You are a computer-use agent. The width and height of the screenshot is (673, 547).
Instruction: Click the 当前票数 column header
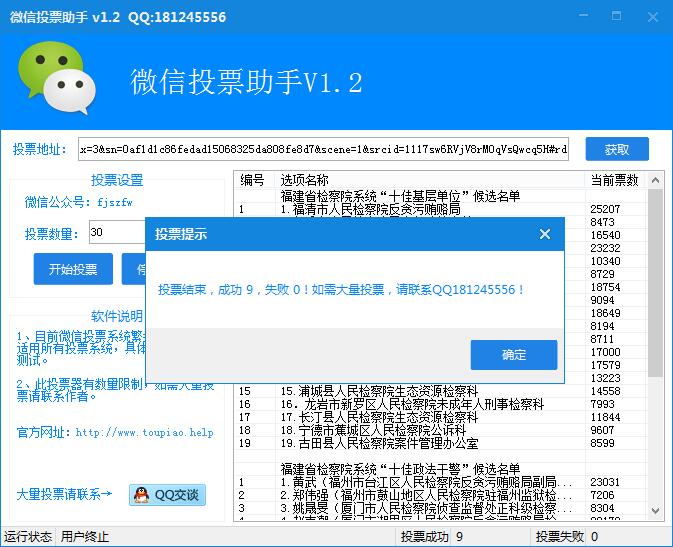(x=615, y=179)
